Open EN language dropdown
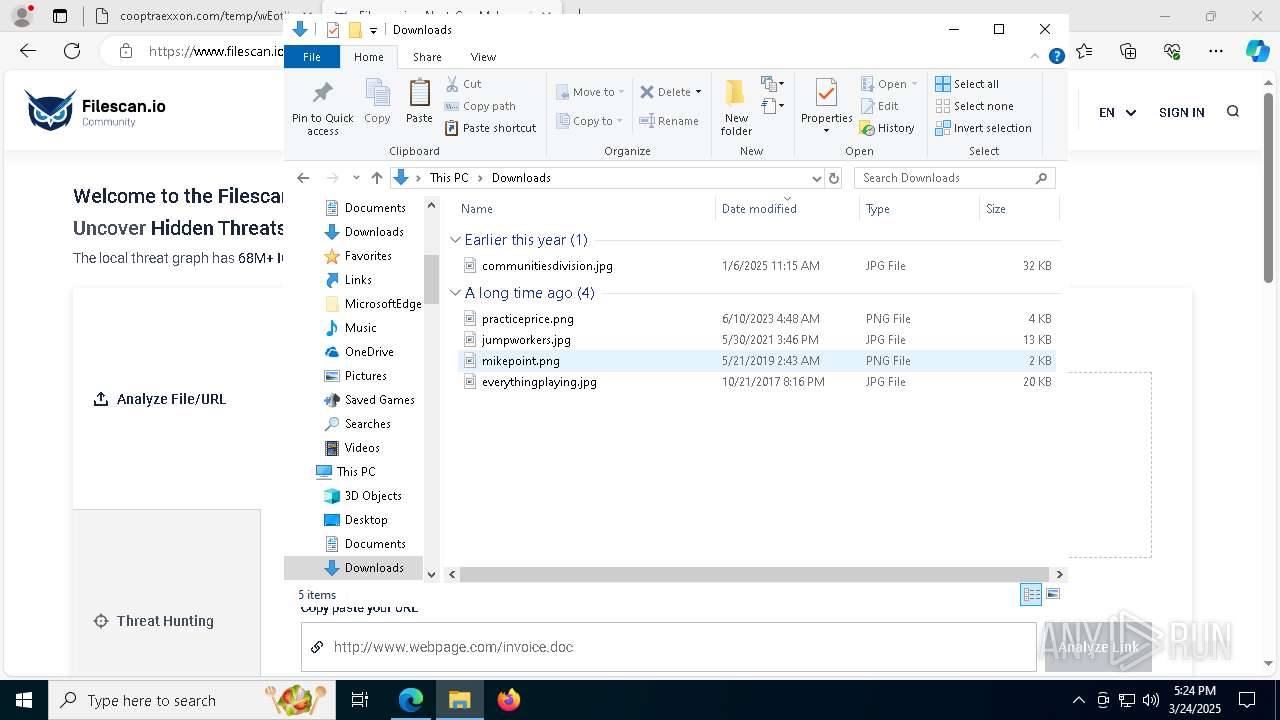 coord(1118,113)
